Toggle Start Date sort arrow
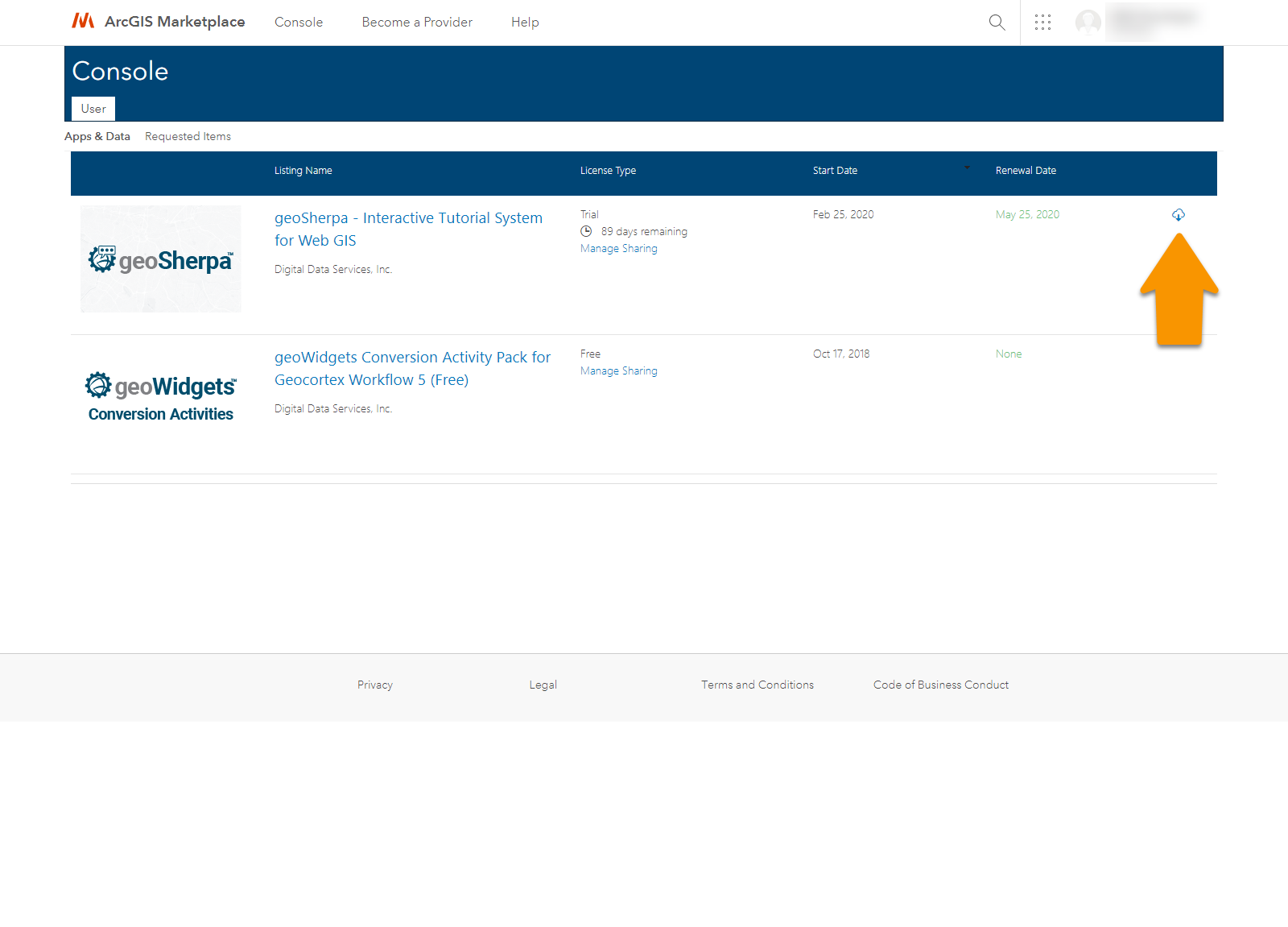1288x927 pixels. [967, 168]
